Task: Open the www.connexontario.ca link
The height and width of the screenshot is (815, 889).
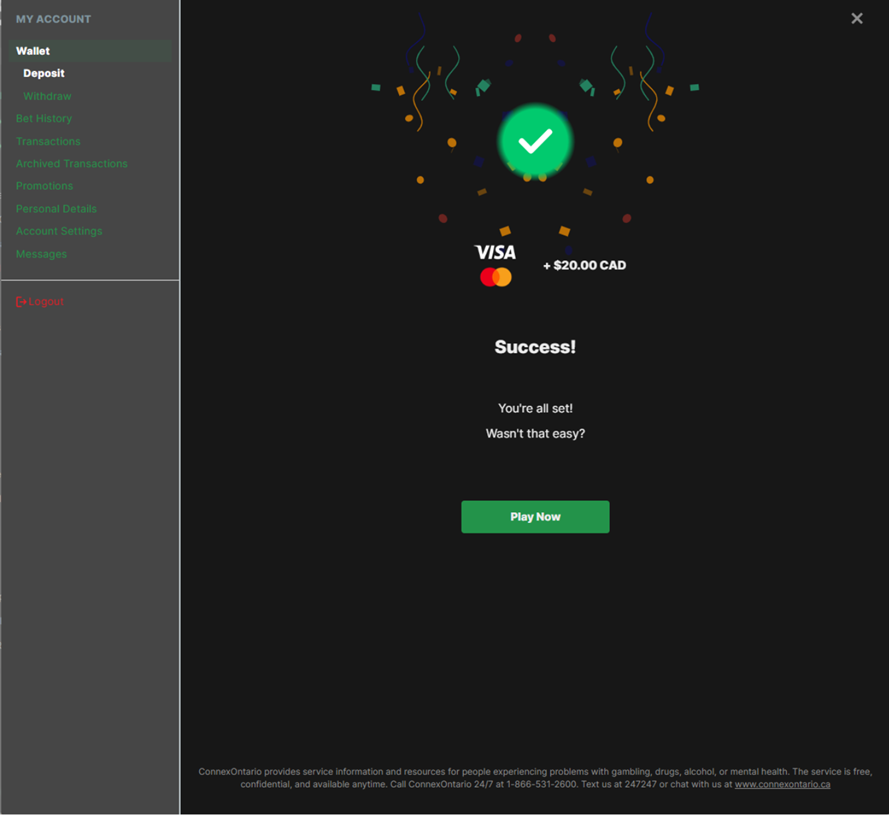Action: 782,784
